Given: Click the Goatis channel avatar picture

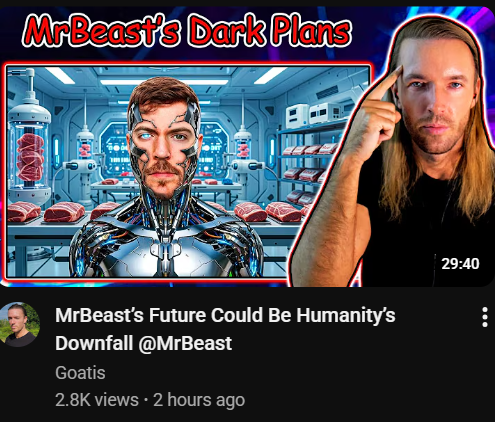Looking at the screenshot, I should tap(19, 325).
